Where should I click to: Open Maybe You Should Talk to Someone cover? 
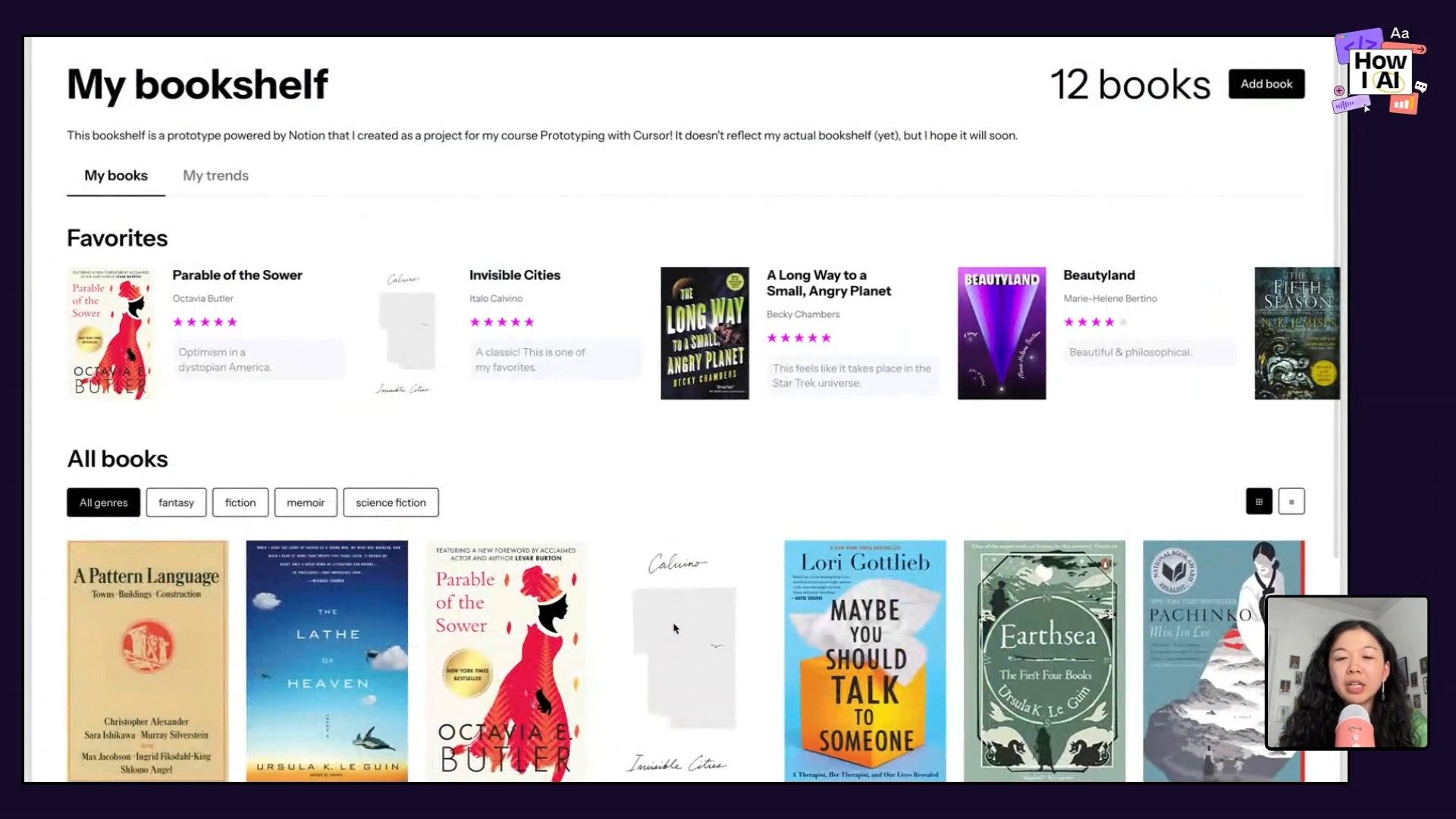[x=865, y=661]
